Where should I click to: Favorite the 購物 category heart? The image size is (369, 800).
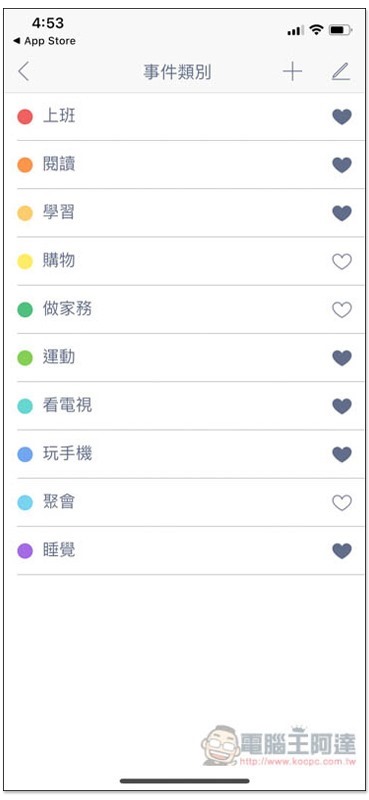[x=342, y=261]
